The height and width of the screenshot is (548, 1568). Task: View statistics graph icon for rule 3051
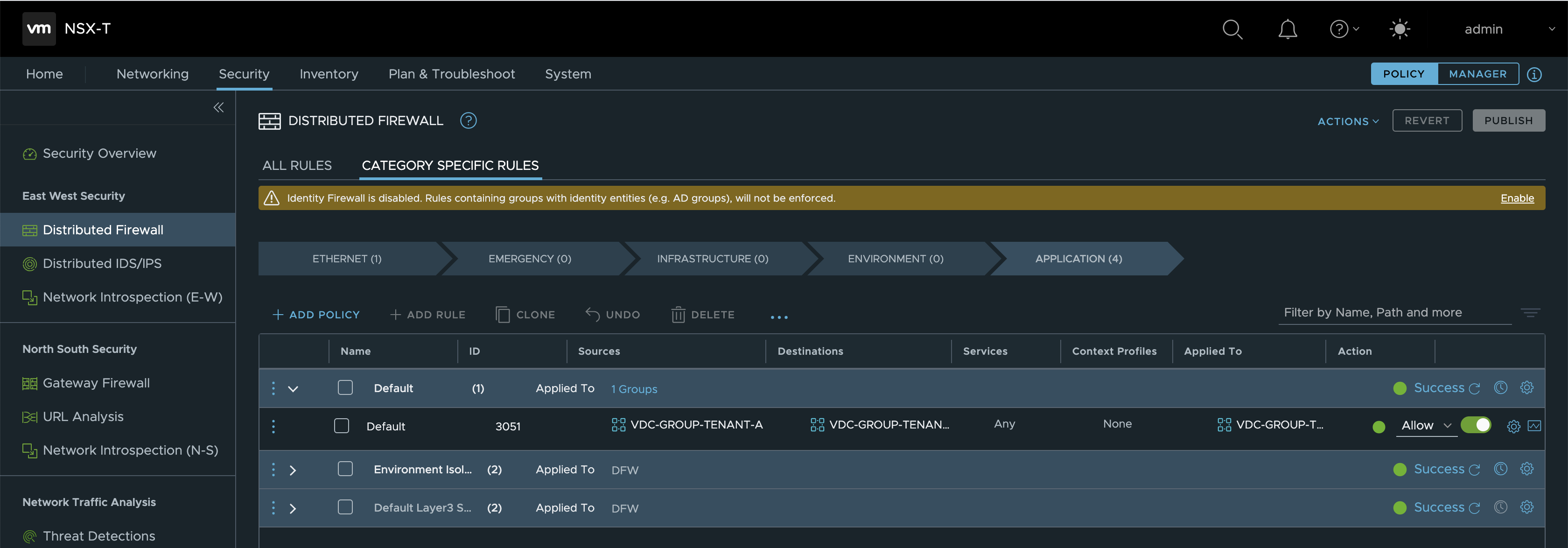tap(1534, 426)
